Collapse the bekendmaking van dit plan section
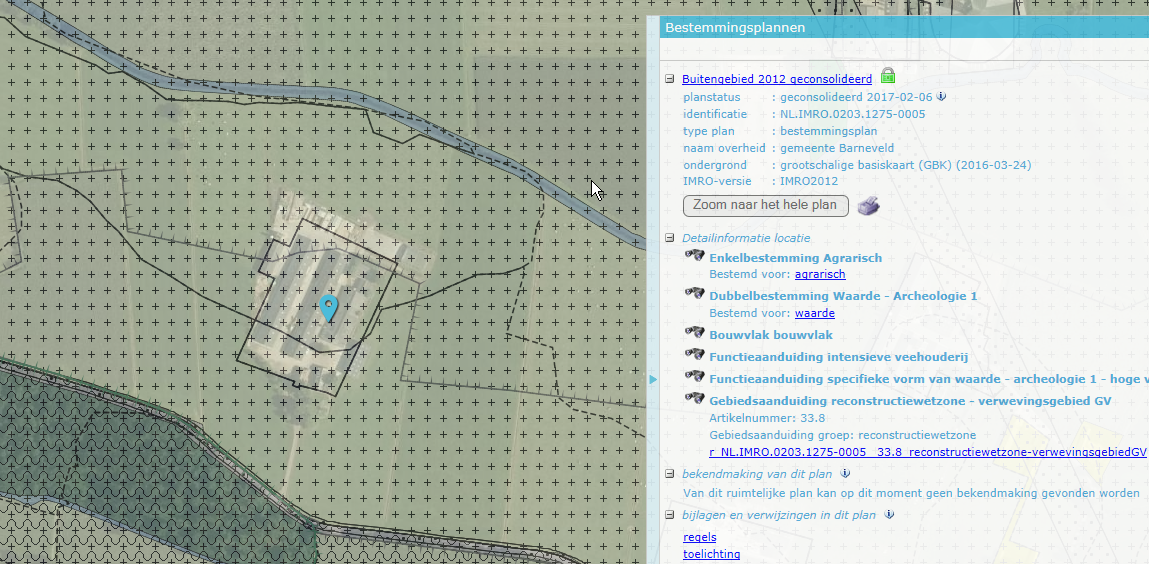Viewport: 1149px width, 564px height. click(x=670, y=474)
